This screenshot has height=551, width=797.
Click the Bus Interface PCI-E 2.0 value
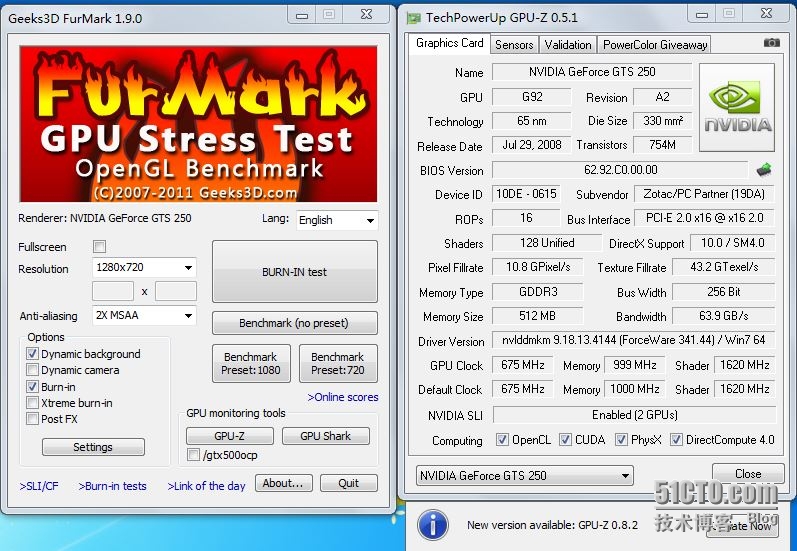tap(704, 218)
